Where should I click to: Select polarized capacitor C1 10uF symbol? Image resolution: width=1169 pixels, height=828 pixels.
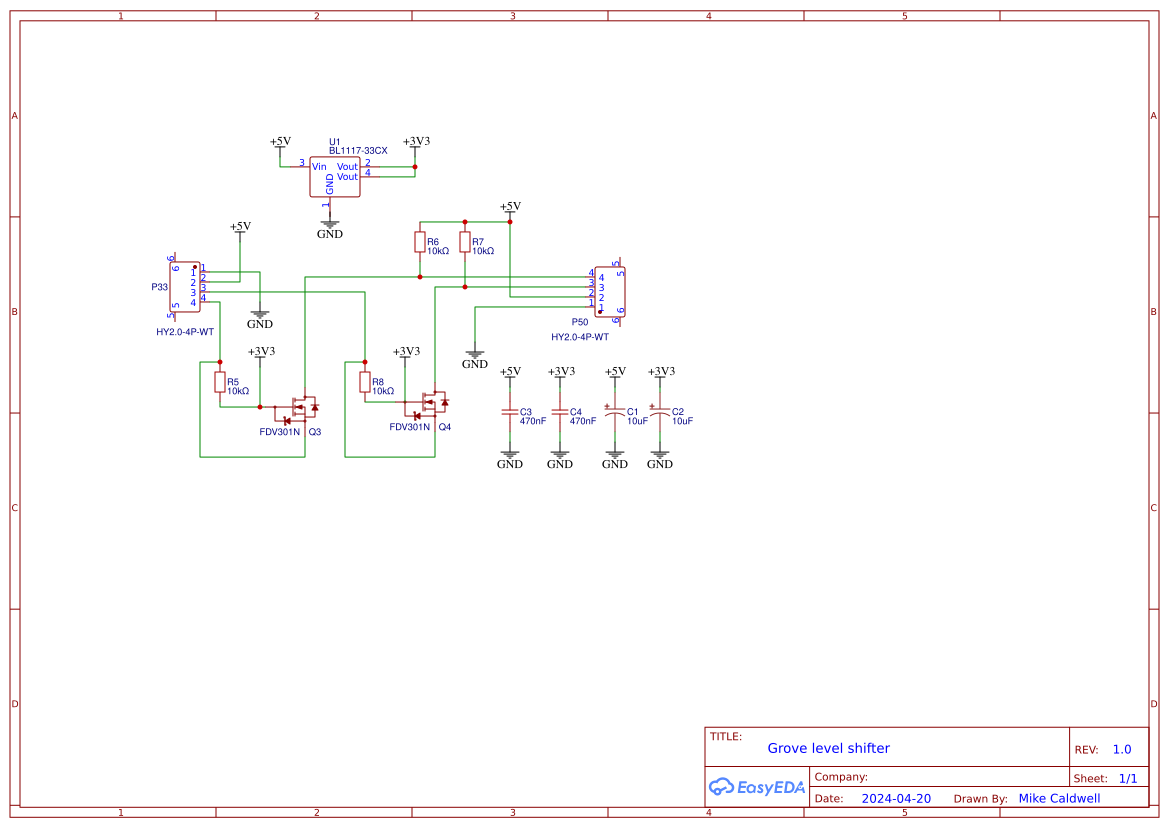tap(615, 410)
